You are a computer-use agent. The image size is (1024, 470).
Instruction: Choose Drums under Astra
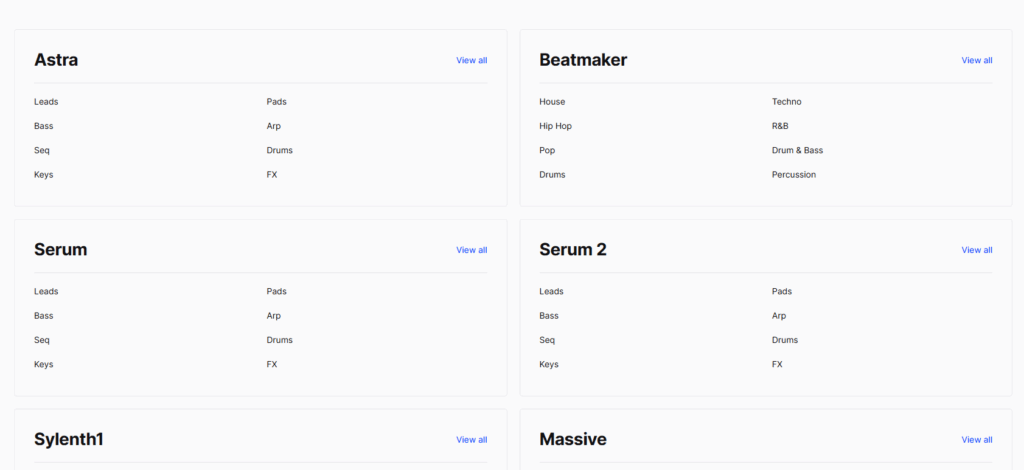point(280,150)
